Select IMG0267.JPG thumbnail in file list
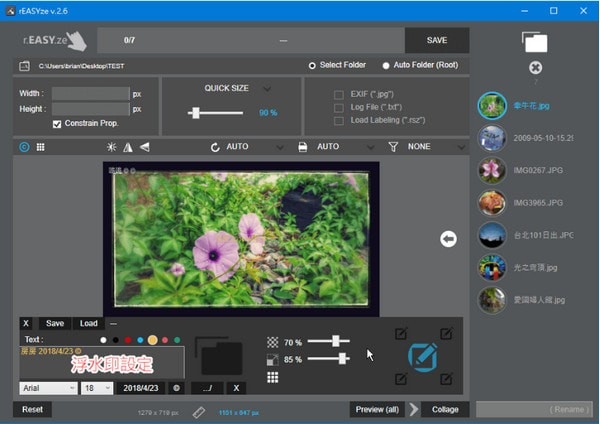Image resolution: width=600 pixels, height=424 pixels. tap(492, 170)
